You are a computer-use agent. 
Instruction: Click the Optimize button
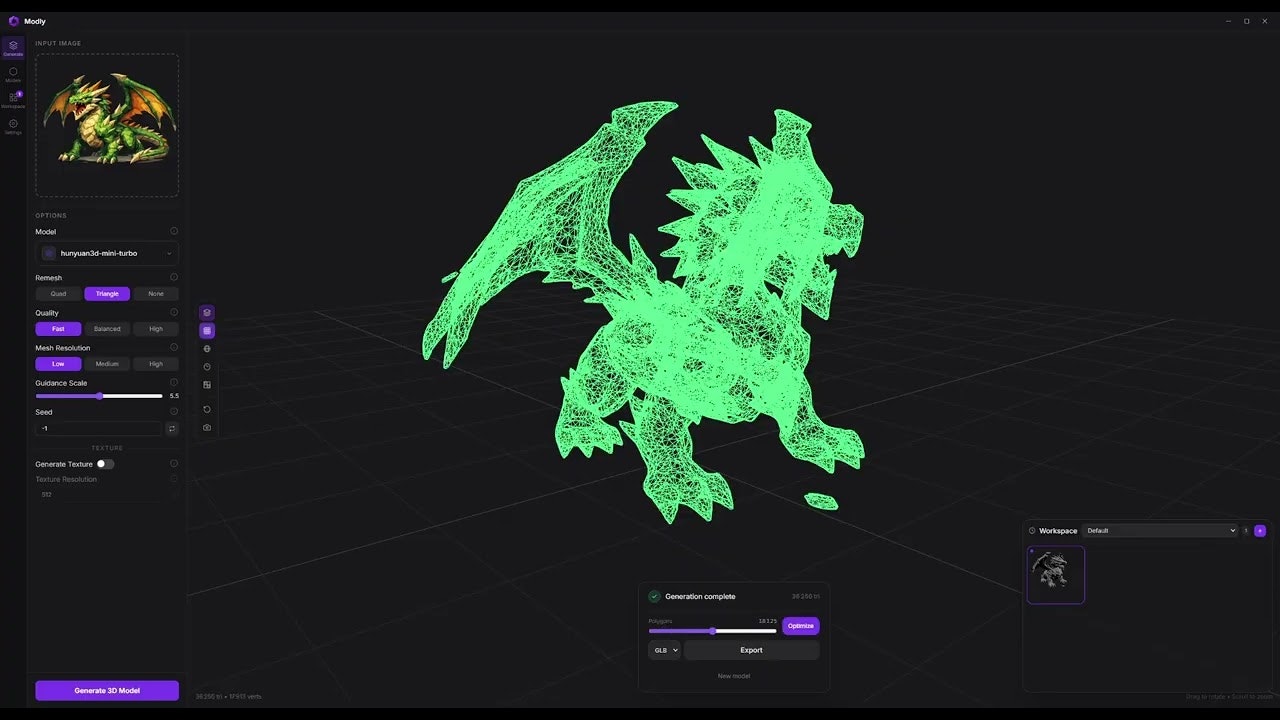801,626
